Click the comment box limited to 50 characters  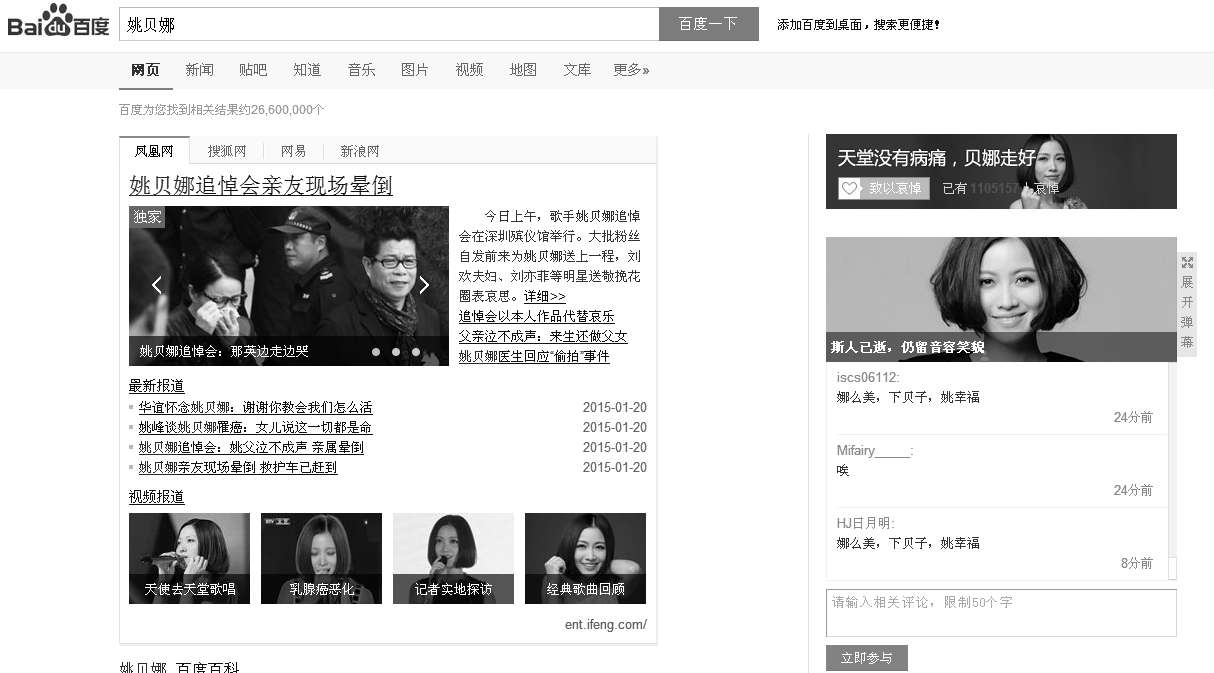coord(1001,613)
